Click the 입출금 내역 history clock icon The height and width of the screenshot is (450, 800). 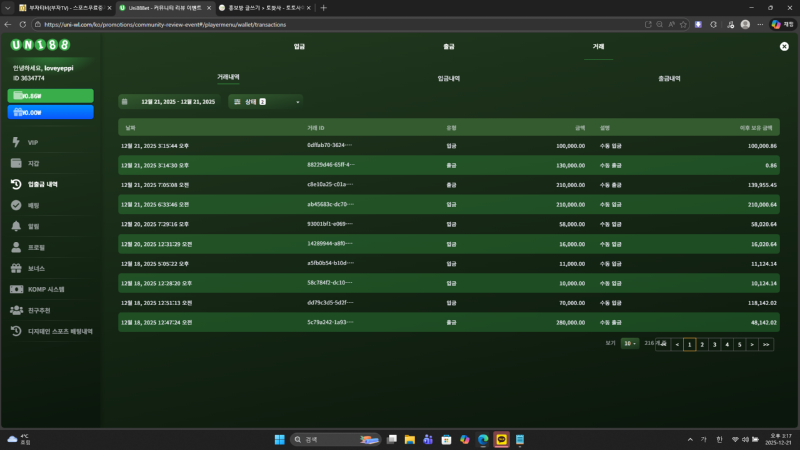16,184
